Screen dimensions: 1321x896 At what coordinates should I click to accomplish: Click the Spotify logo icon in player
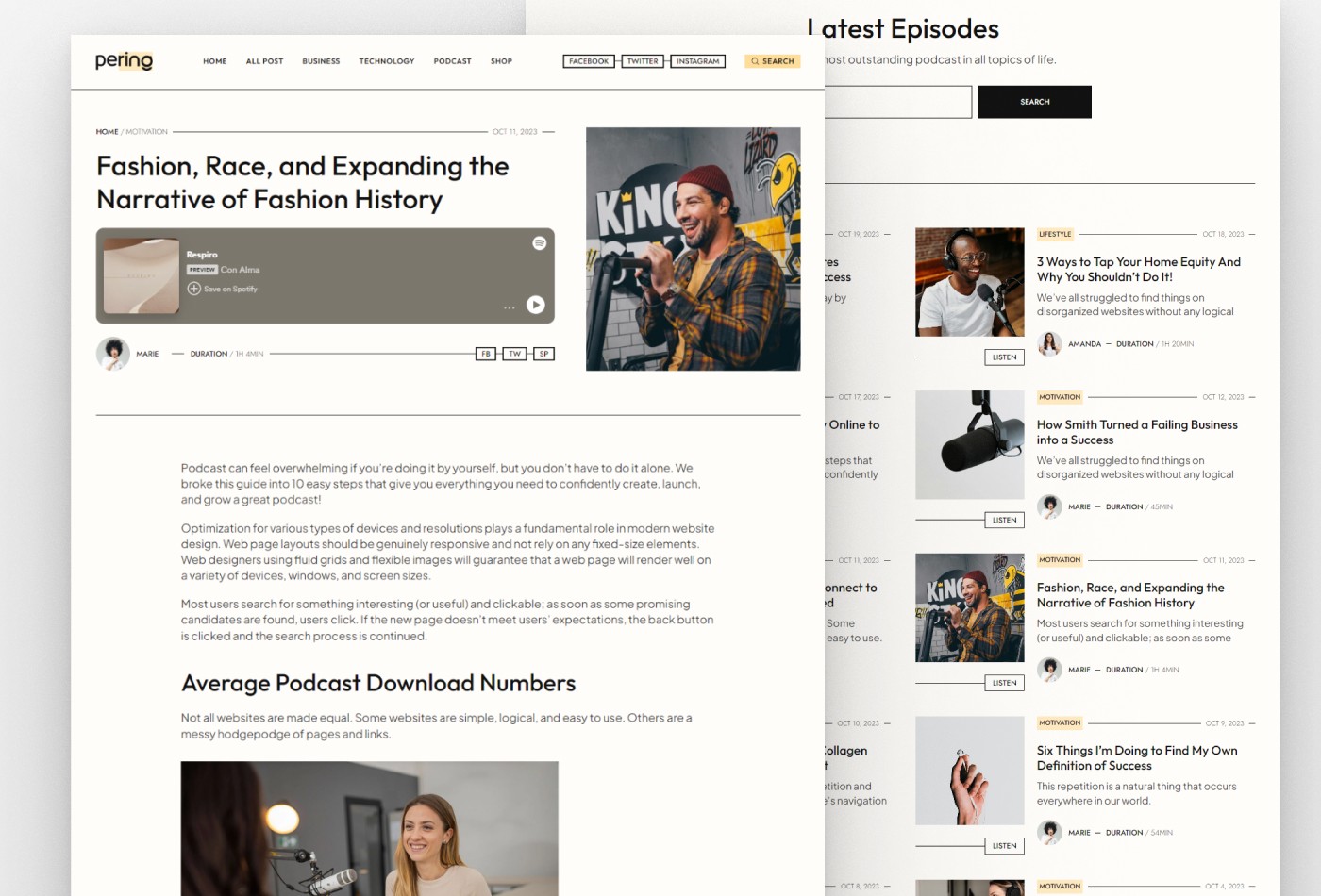tap(539, 243)
